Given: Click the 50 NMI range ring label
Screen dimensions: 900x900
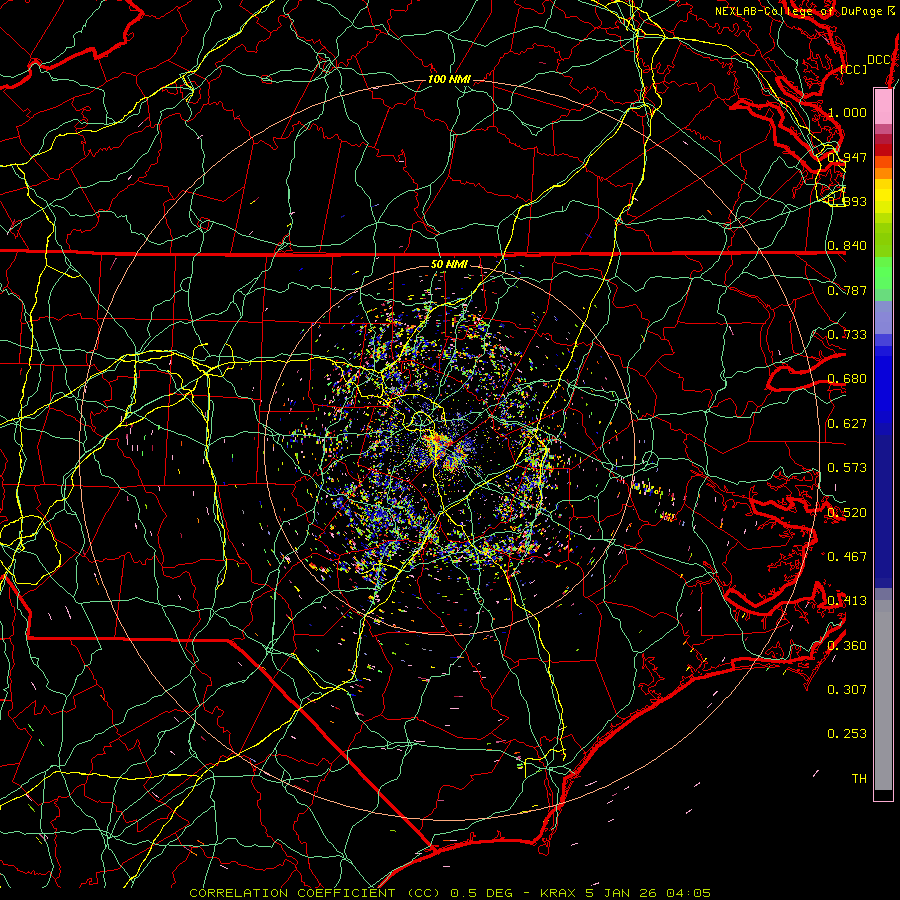Looking at the screenshot, I should (449, 265).
